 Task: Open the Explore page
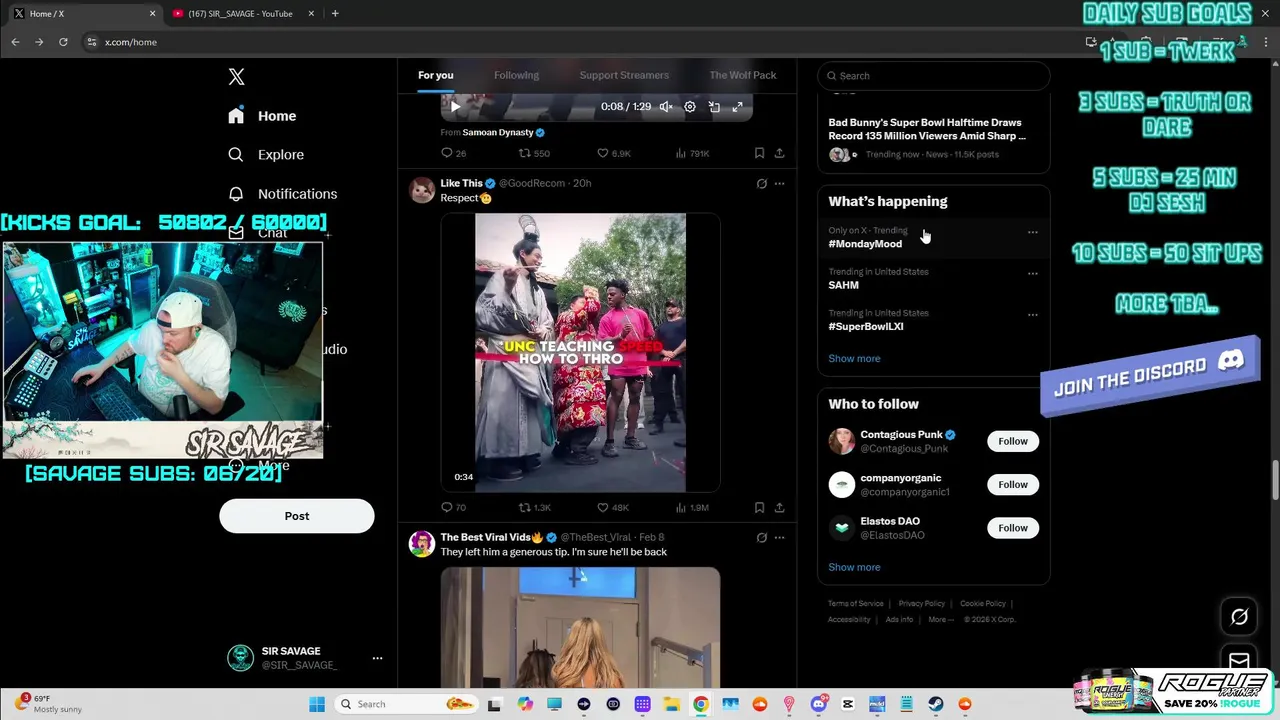point(266,155)
